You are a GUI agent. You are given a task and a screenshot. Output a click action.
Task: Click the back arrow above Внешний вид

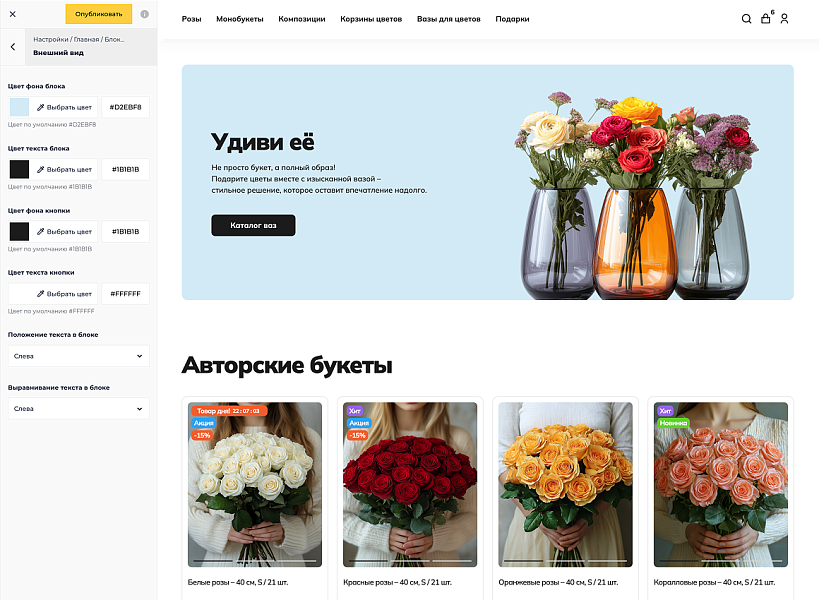(12, 46)
